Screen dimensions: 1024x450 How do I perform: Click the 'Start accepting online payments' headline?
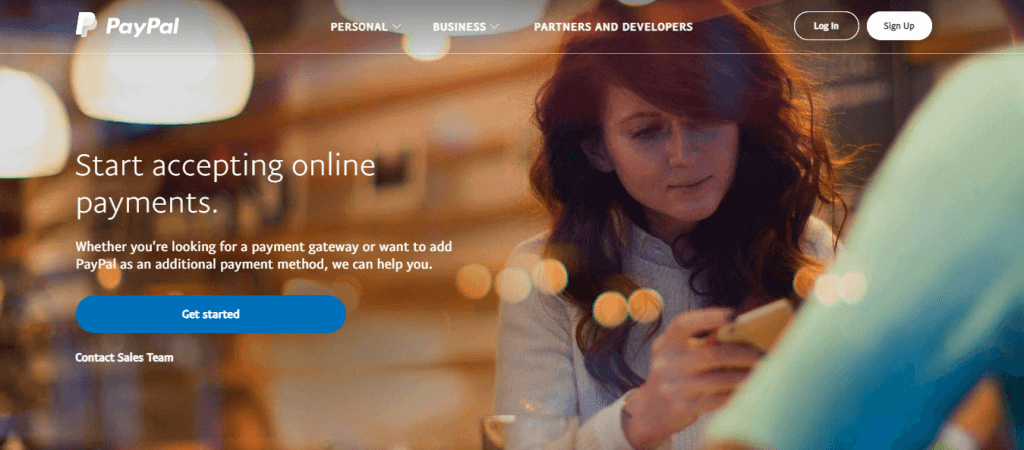[225, 184]
